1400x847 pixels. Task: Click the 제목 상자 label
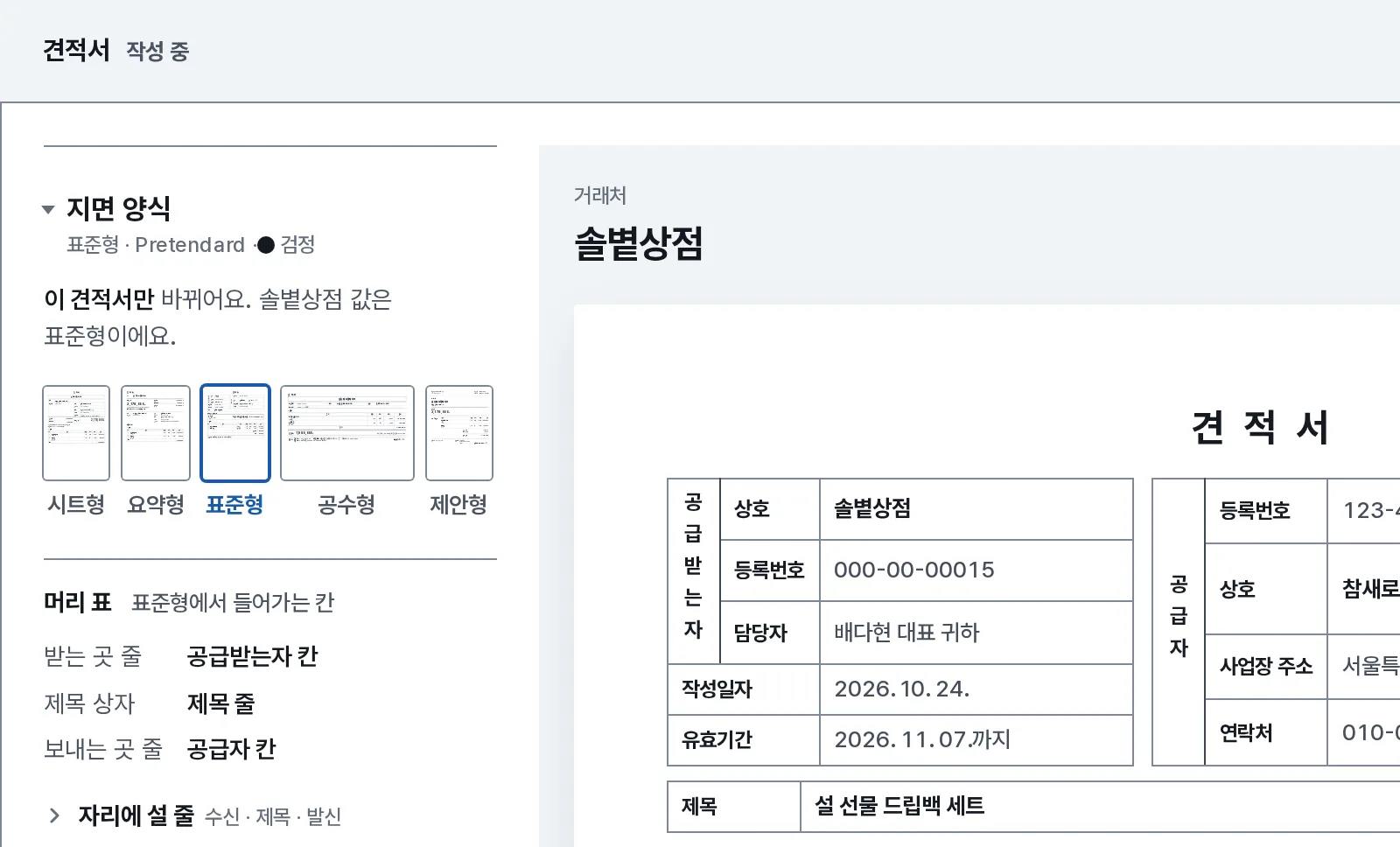(89, 703)
